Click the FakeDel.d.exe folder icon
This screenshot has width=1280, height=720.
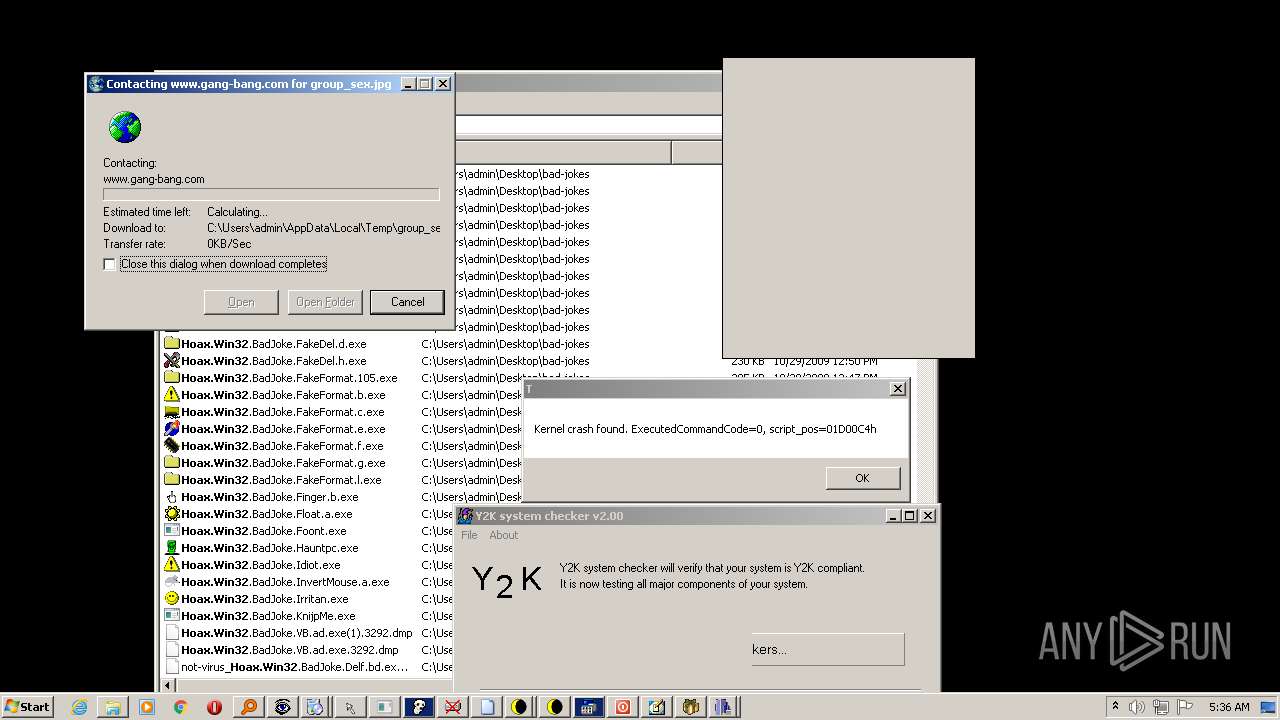(x=172, y=344)
